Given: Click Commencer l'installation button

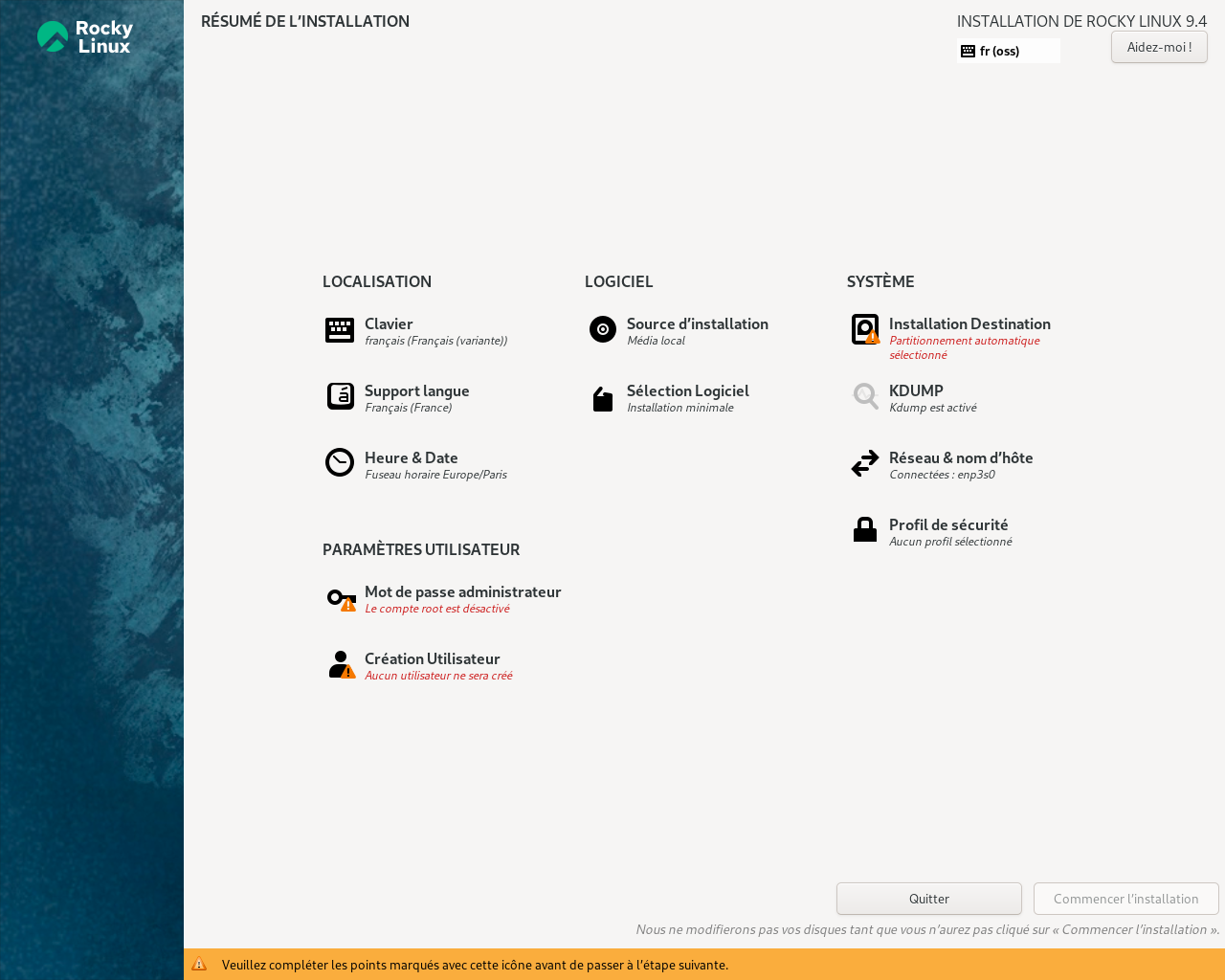Looking at the screenshot, I should [x=1125, y=899].
